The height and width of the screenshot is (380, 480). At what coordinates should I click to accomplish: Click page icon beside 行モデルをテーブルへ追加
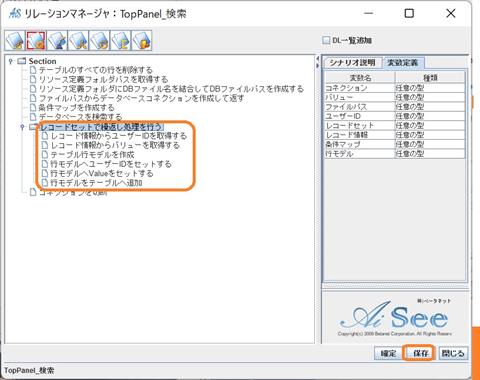click(45, 183)
